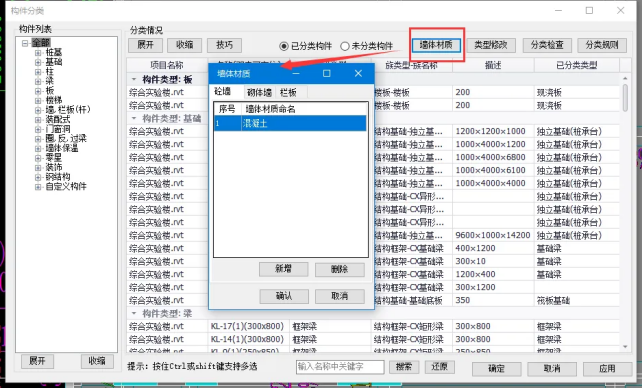Image resolution: width=642 pixels, height=388 pixels.
Task: Collapse the 构件类型: 梁 group
Action: click(x=133, y=314)
